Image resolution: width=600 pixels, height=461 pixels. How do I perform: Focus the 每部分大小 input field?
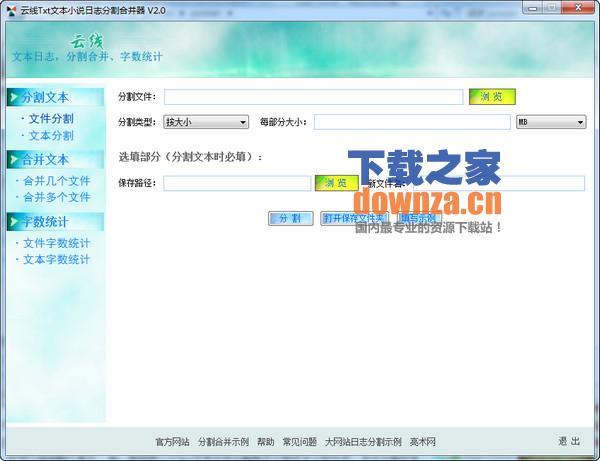(x=412, y=122)
